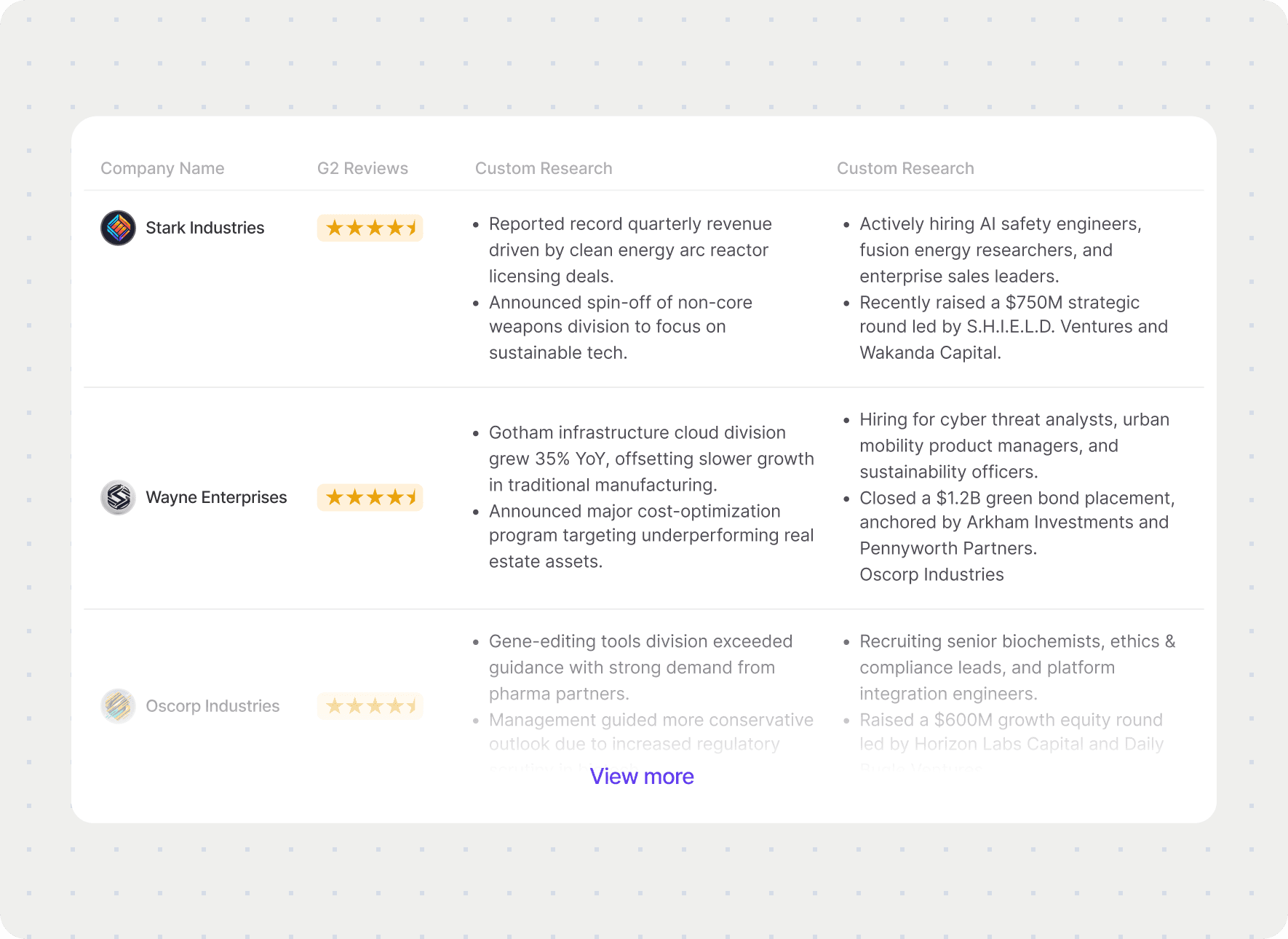The height and width of the screenshot is (939, 1288).
Task: Click the first Custom Research column header
Action: pos(544,168)
